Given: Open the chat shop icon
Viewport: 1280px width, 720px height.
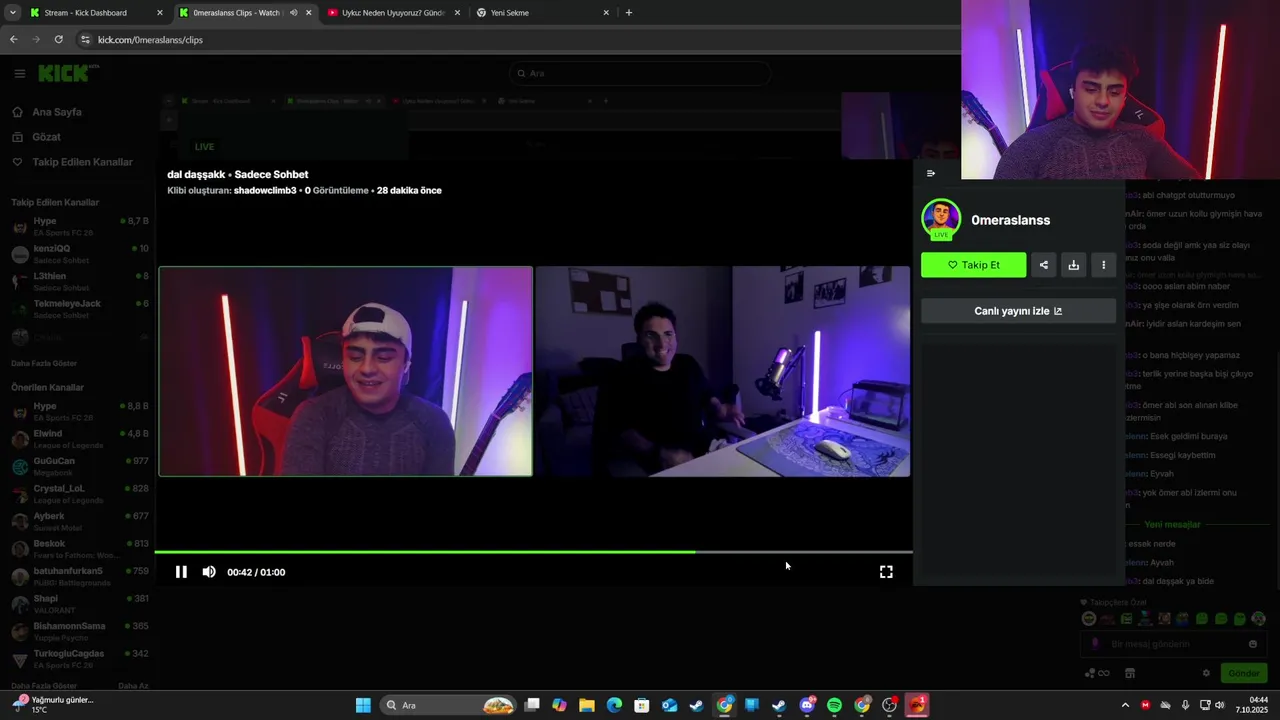Looking at the screenshot, I should coord(1130,673).
